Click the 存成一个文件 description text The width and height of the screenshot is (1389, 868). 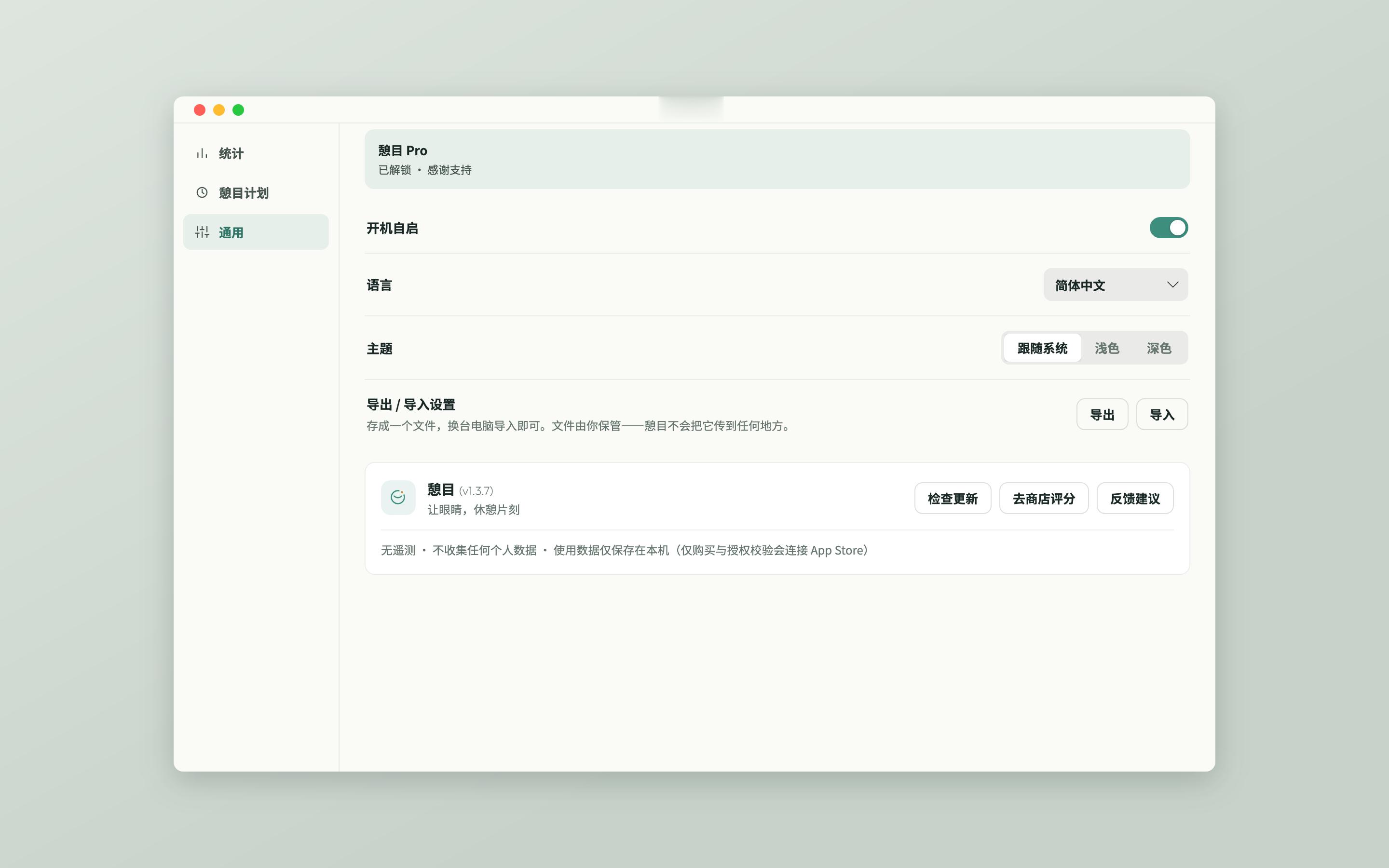point(579,426)
